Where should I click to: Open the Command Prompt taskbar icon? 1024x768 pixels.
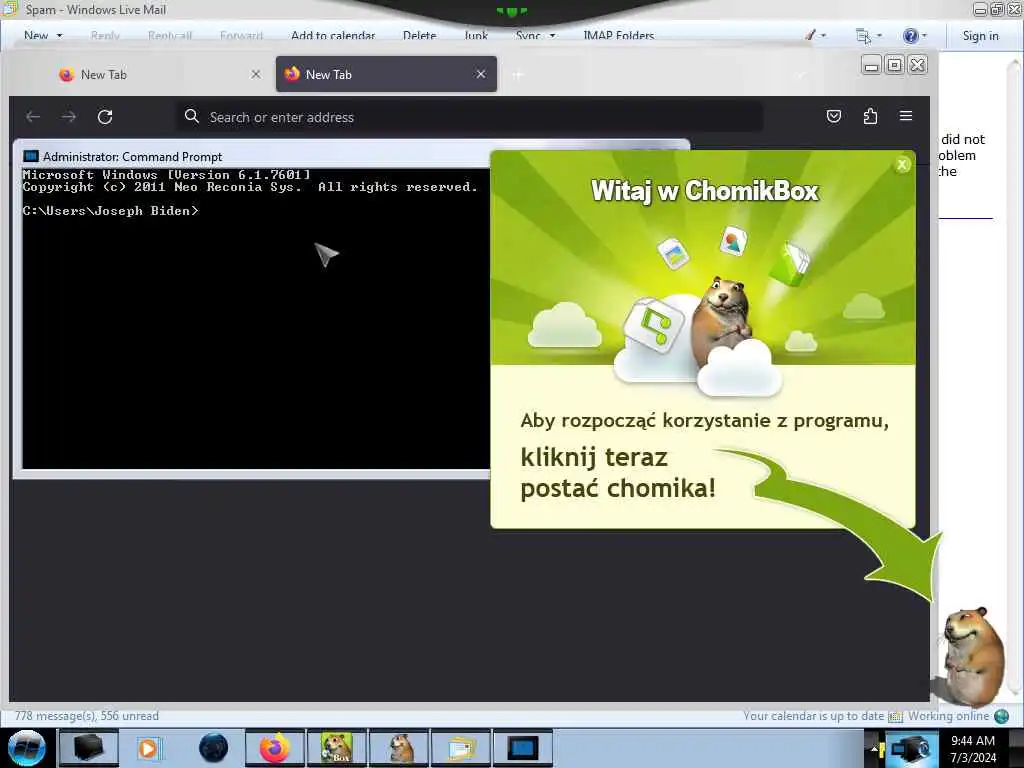pos(522,748)
